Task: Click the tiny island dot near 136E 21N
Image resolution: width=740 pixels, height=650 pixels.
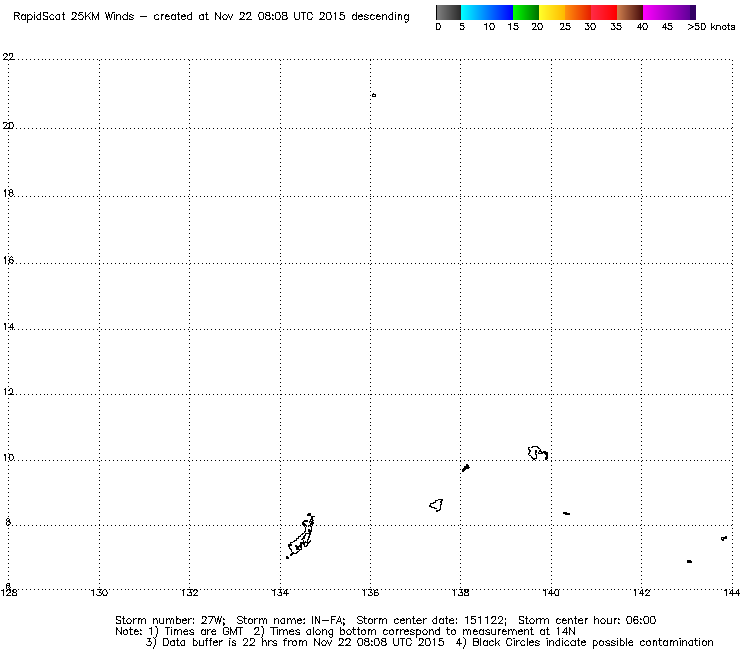Action: point(374,95)
